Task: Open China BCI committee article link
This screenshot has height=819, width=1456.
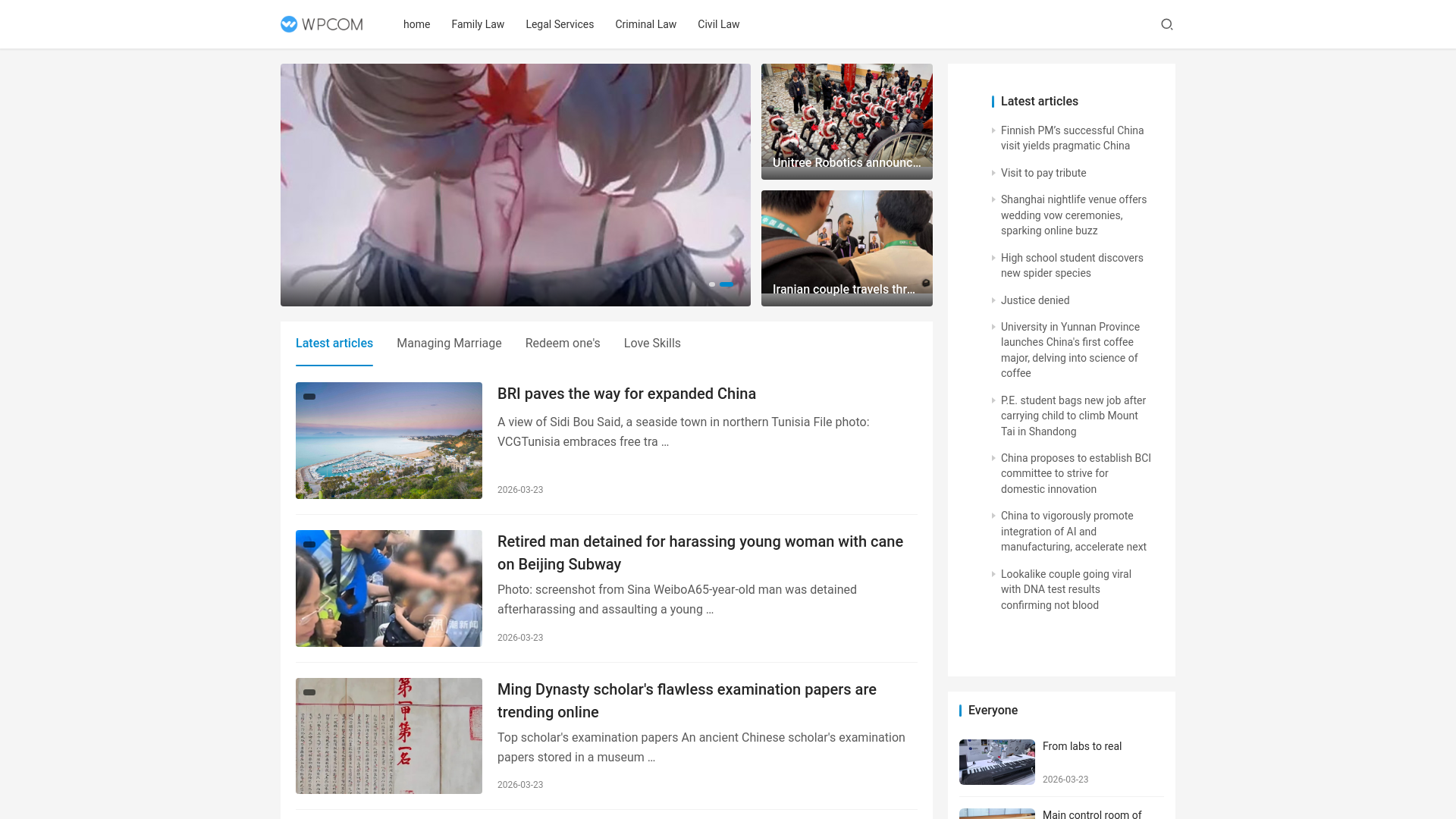Action: [x=1076, y=473]
